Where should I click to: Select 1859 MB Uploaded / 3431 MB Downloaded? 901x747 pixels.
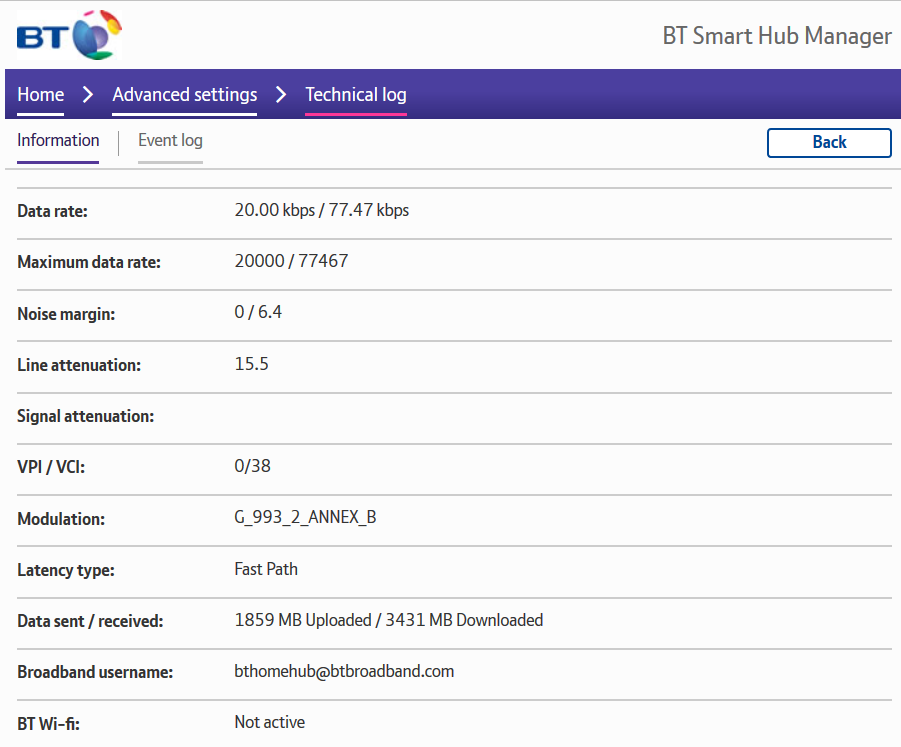click(388, 620)
